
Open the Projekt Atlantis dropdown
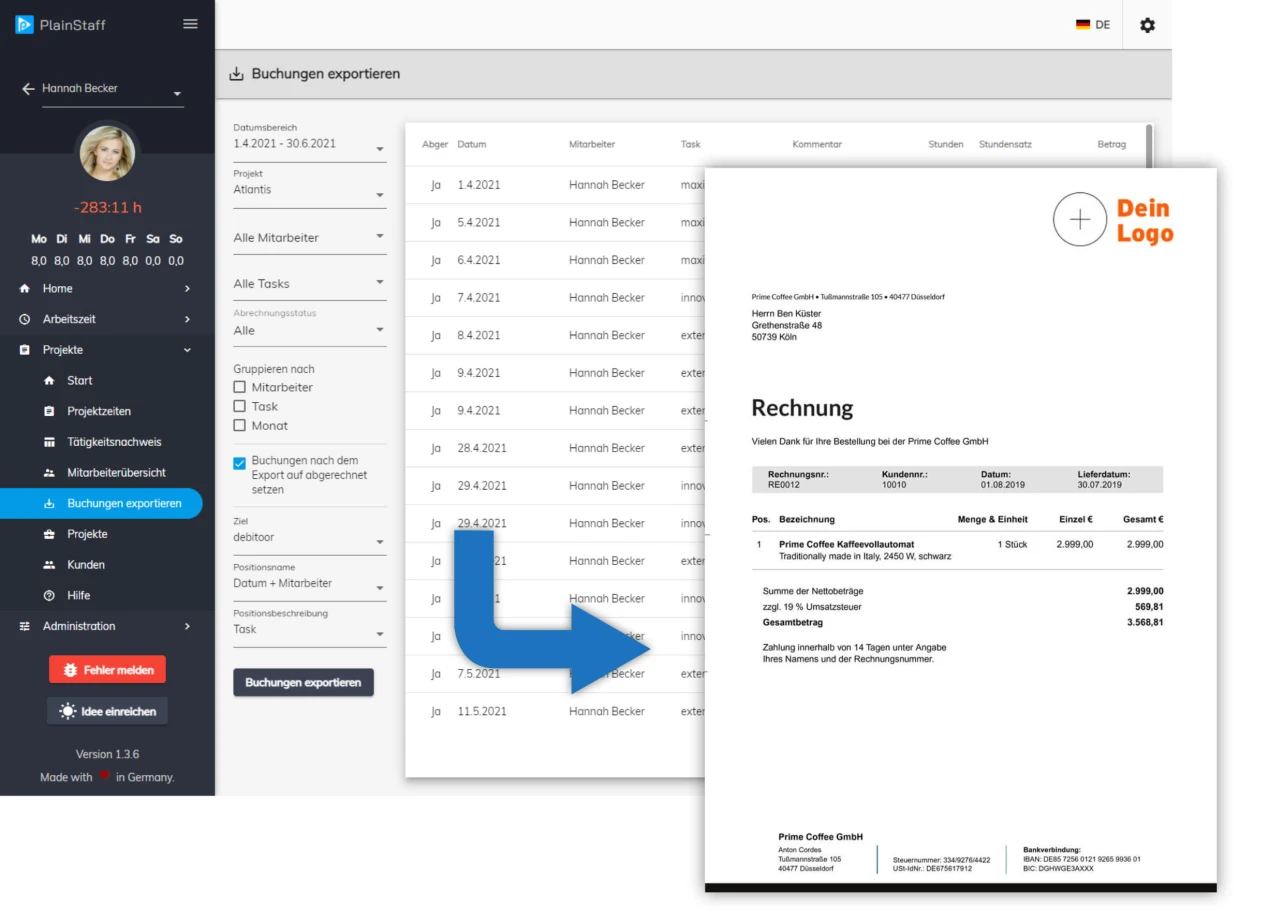point(310,187)
